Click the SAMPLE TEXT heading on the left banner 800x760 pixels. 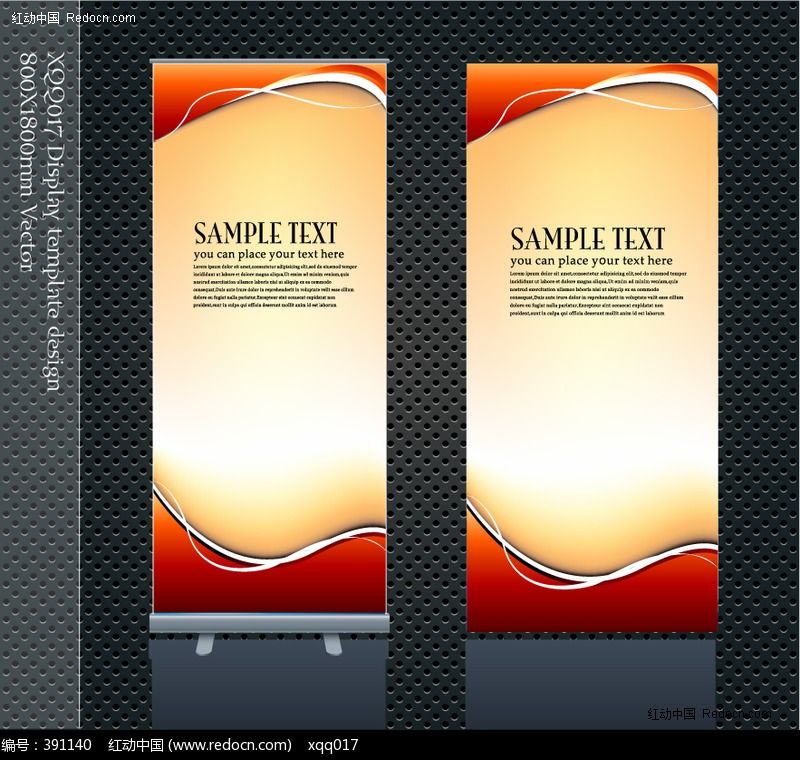(265, 233)
